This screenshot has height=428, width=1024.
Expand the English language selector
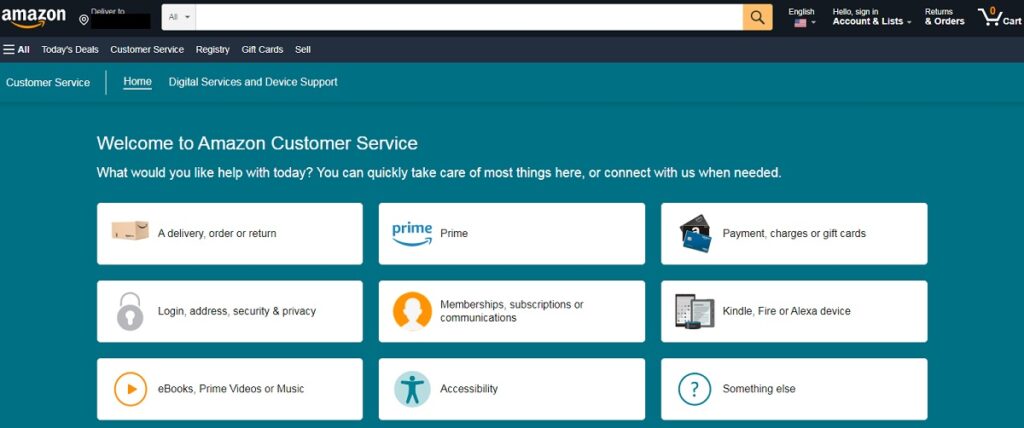[x=801, y=17]
